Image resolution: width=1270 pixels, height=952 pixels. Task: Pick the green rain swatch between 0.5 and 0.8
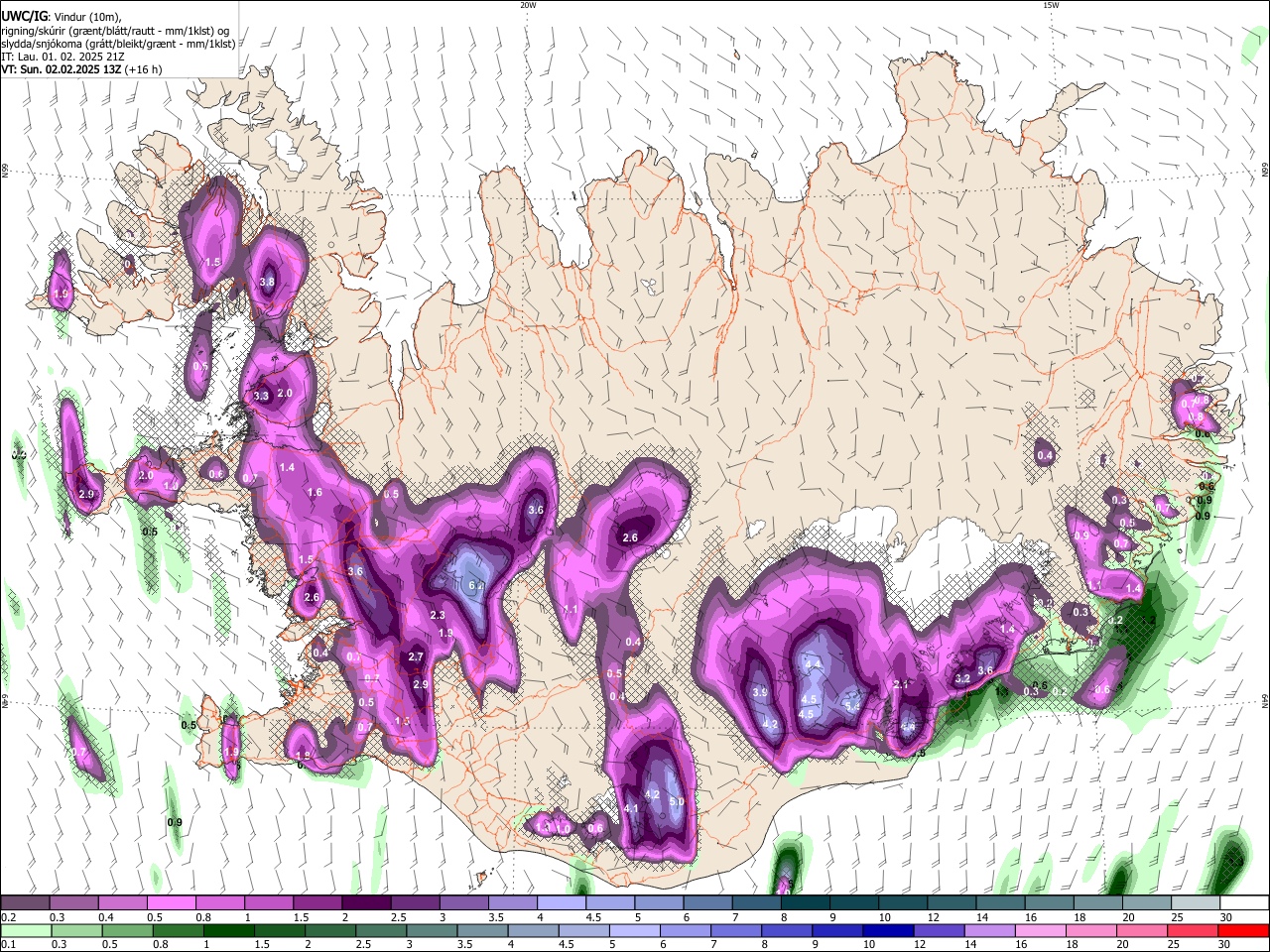coord(127,930)
